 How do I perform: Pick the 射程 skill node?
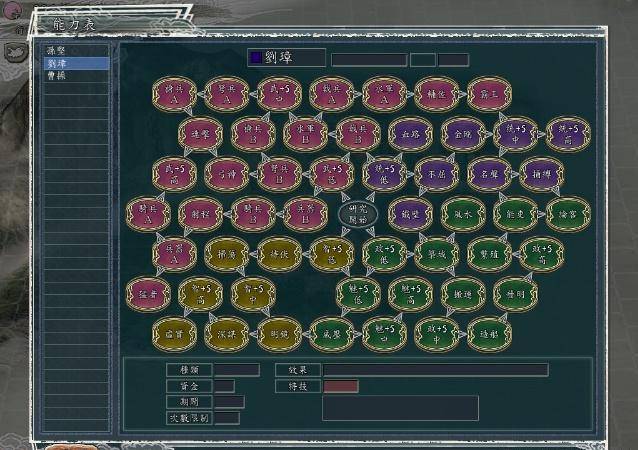(200, 214)
